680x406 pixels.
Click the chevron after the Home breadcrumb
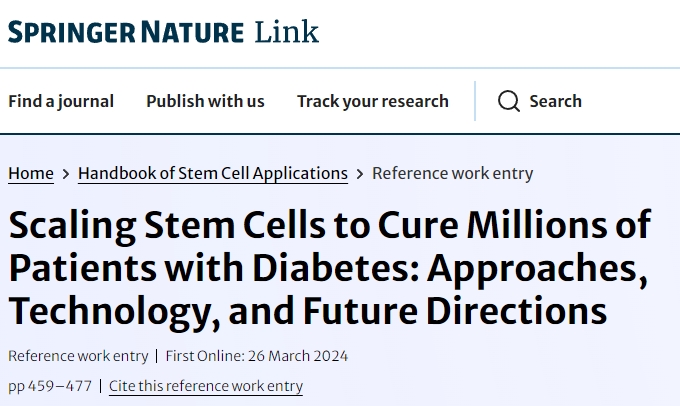pos(66,174)
